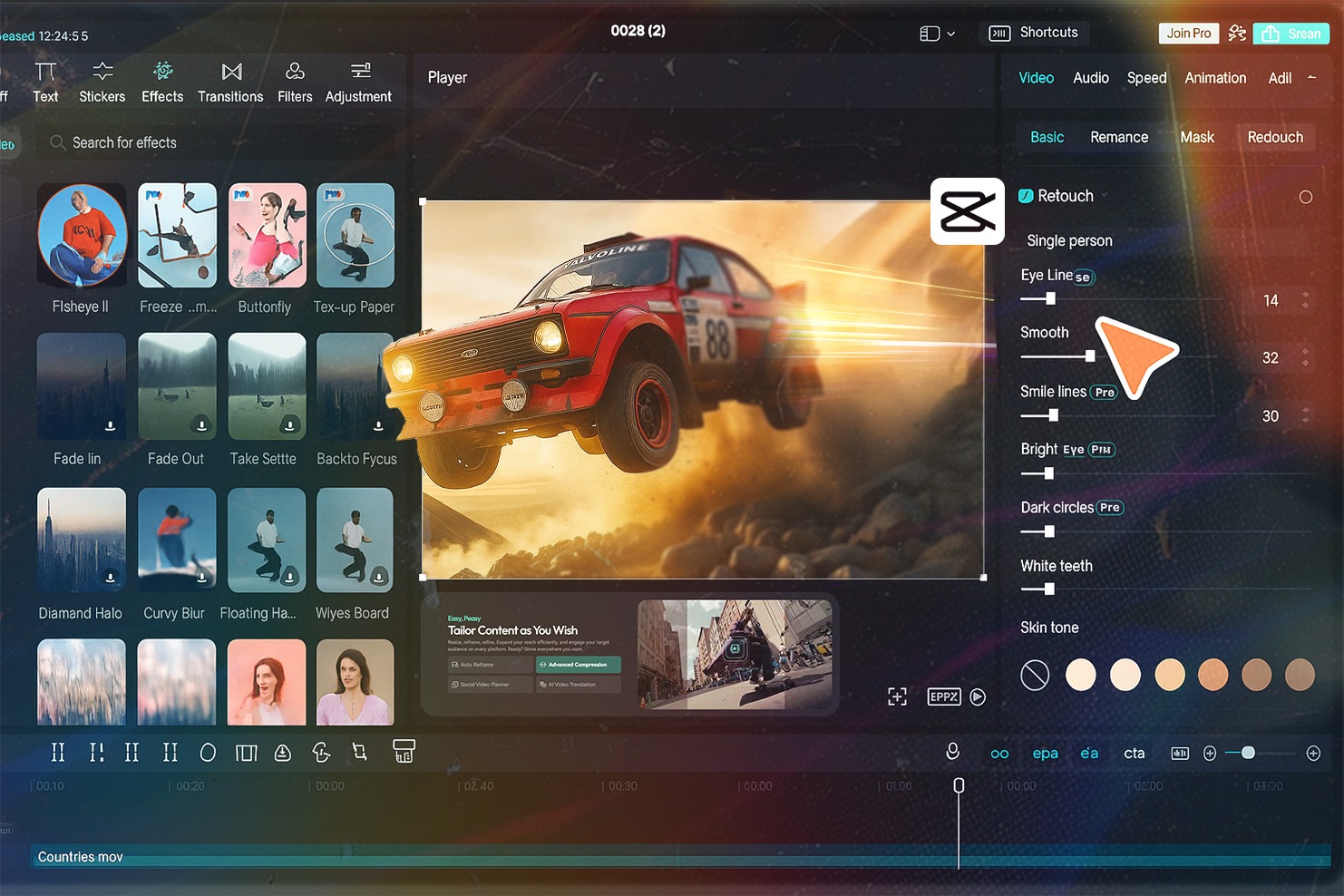Increase the Eye Line value with the stepper

pyautogui.click(x=1304, y=294)
